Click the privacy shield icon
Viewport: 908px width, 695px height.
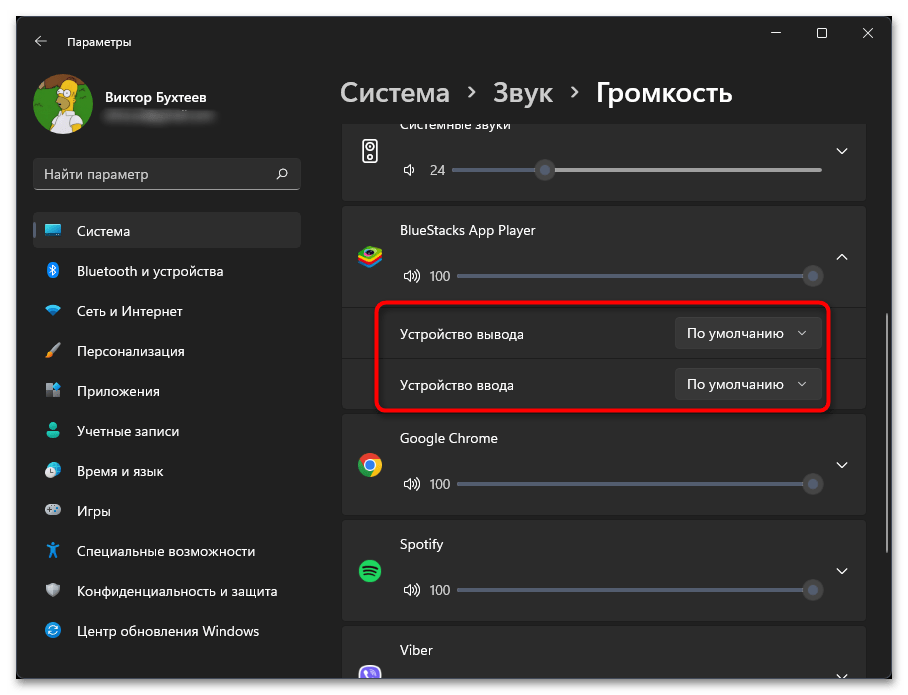(53, 590)
